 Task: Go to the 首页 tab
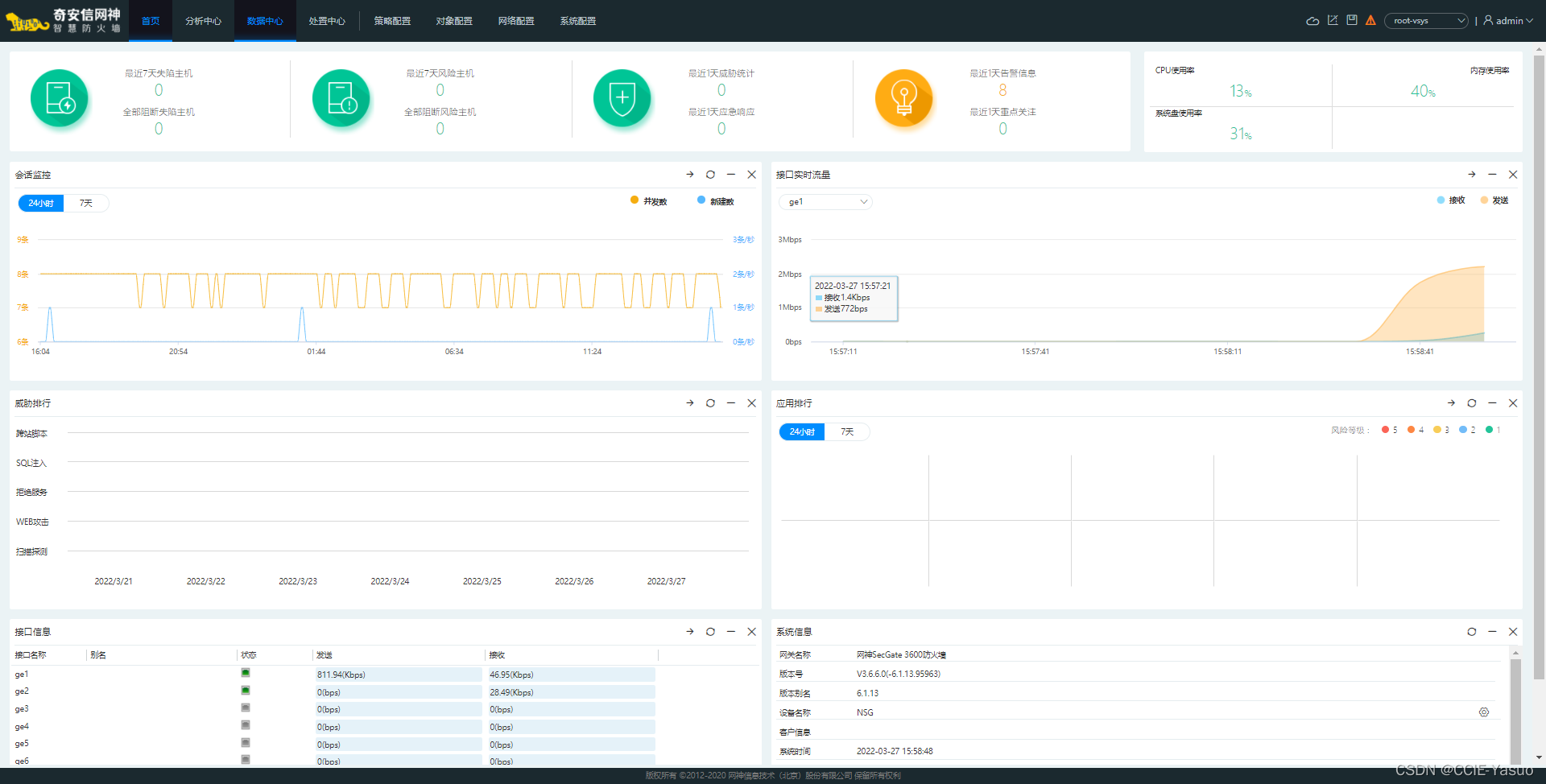[151, 21]
